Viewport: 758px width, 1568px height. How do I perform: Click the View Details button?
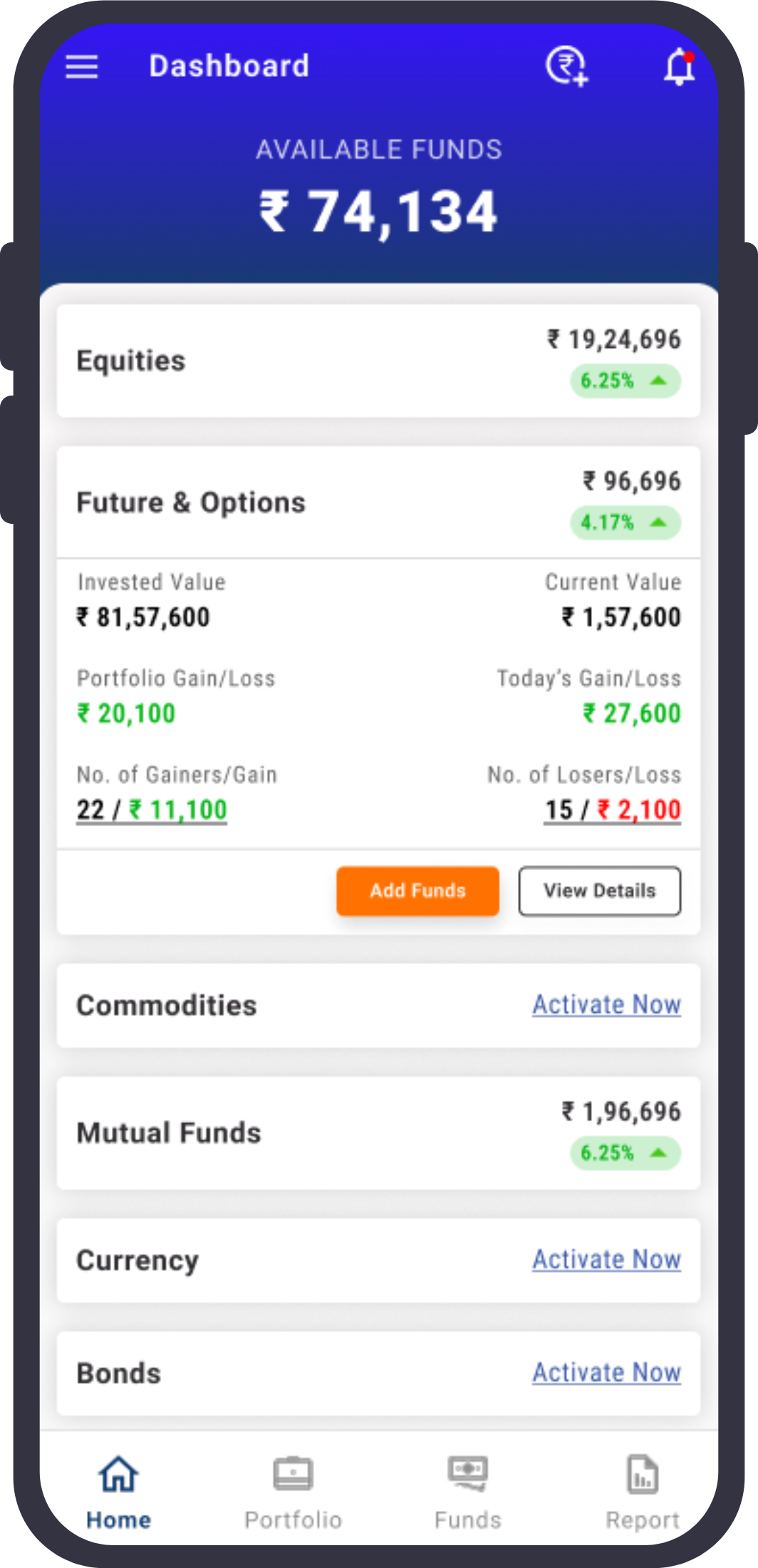(600, 891)
